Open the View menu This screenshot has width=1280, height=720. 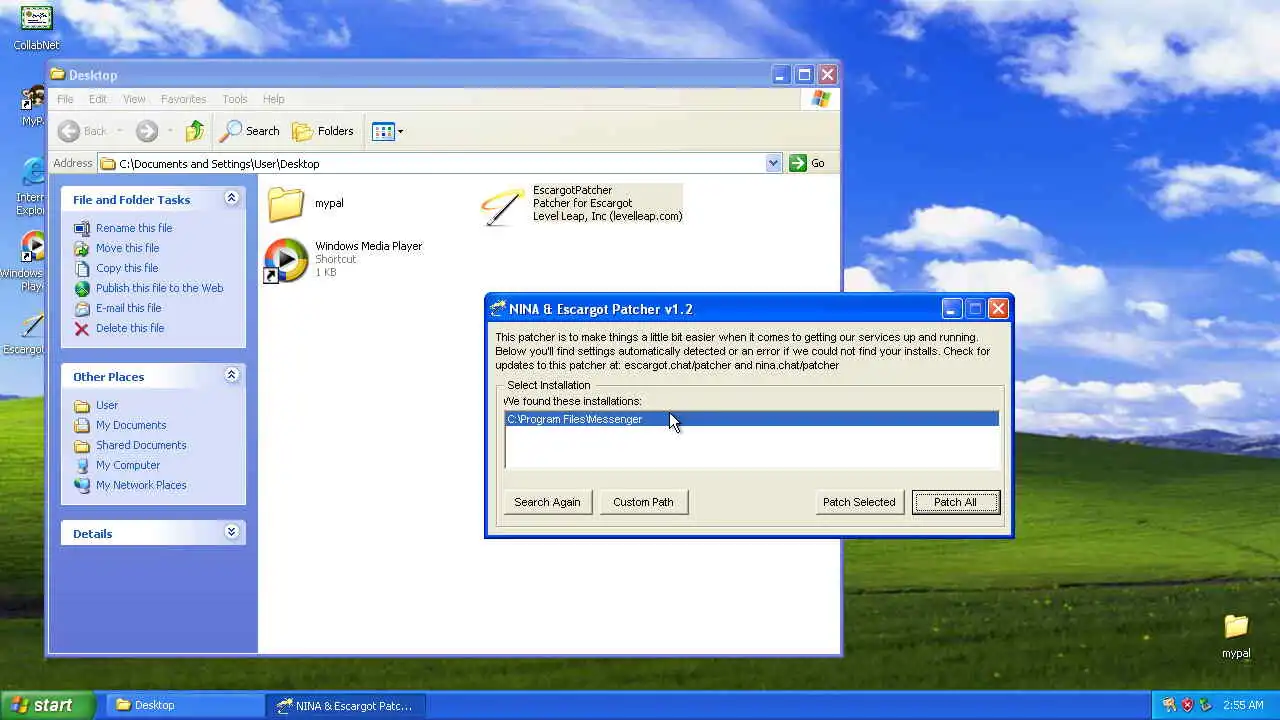pos(134,99)
